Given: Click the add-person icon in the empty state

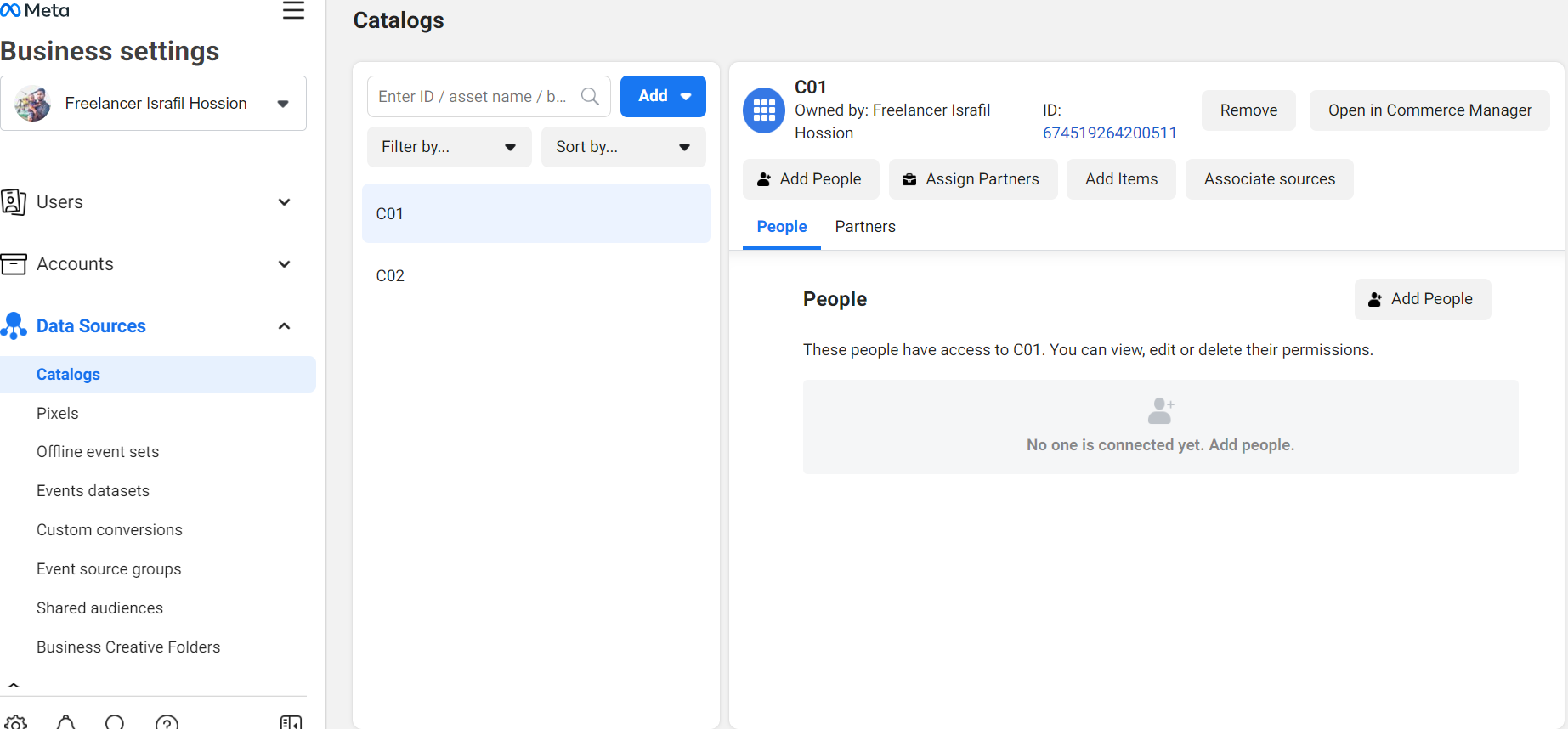Looking at the screenshot, I should click(x=1161, y=411).
